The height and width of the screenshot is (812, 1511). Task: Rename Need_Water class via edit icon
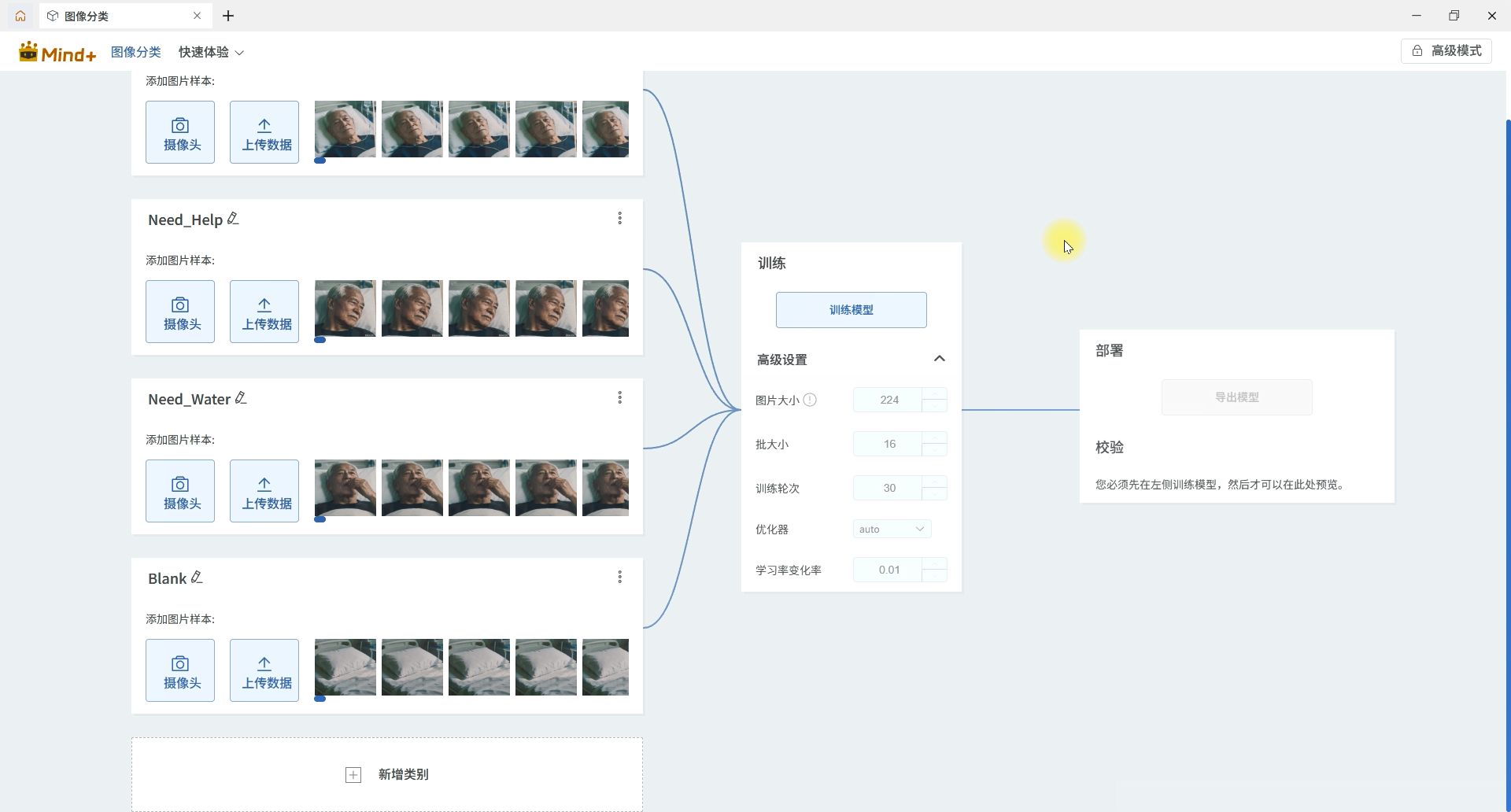tap(241, 398)
